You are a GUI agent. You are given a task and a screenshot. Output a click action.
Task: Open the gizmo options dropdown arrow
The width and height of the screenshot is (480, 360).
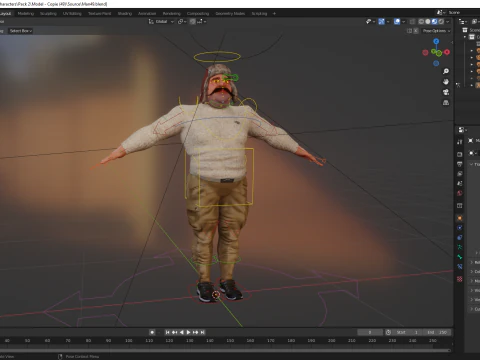[388, 21]
